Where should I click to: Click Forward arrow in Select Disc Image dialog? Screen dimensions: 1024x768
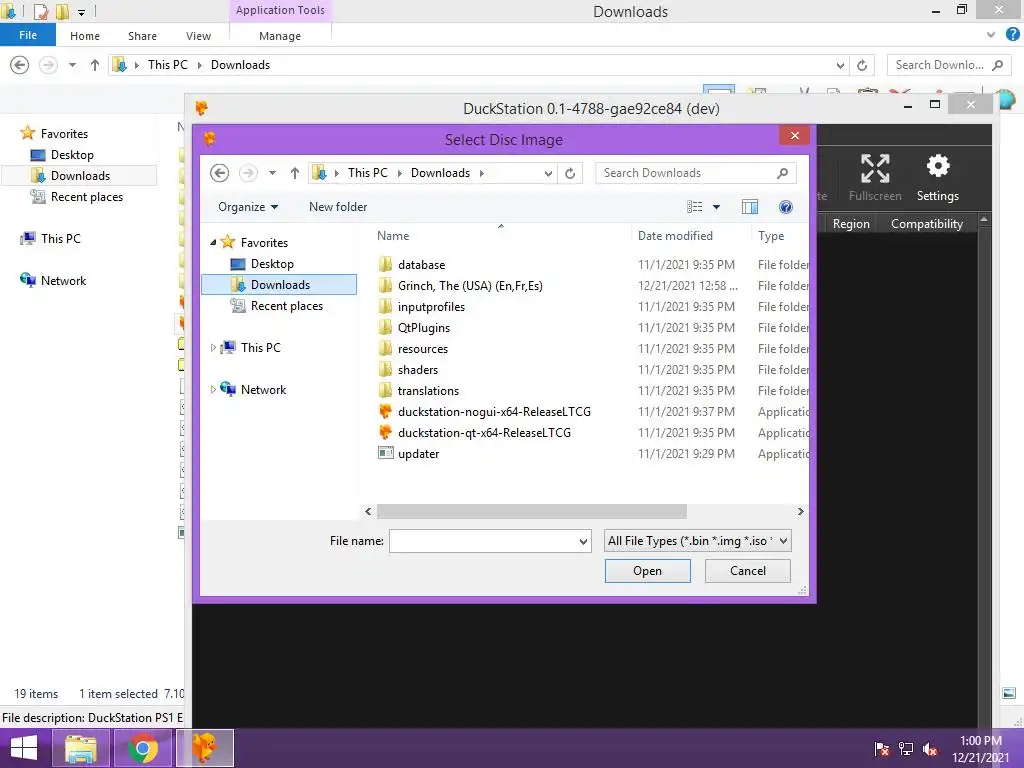[x=248, y=173]
